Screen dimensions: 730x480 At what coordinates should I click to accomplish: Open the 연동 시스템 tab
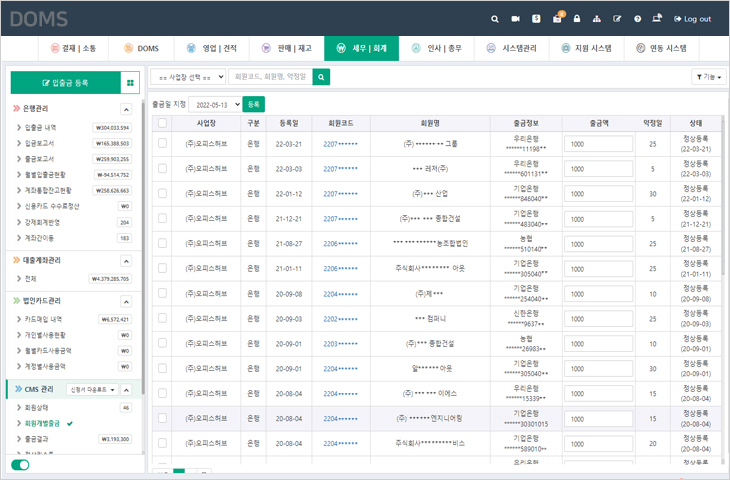click(662, 48)
